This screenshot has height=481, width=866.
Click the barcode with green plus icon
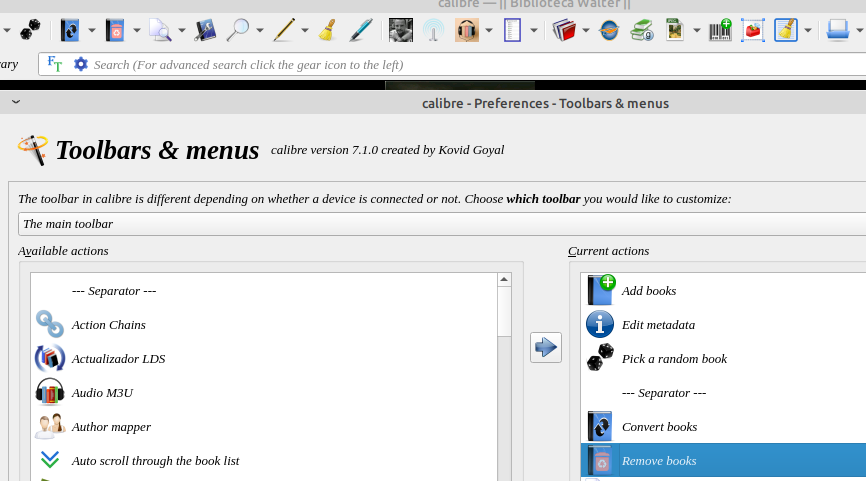click(720, 30)
